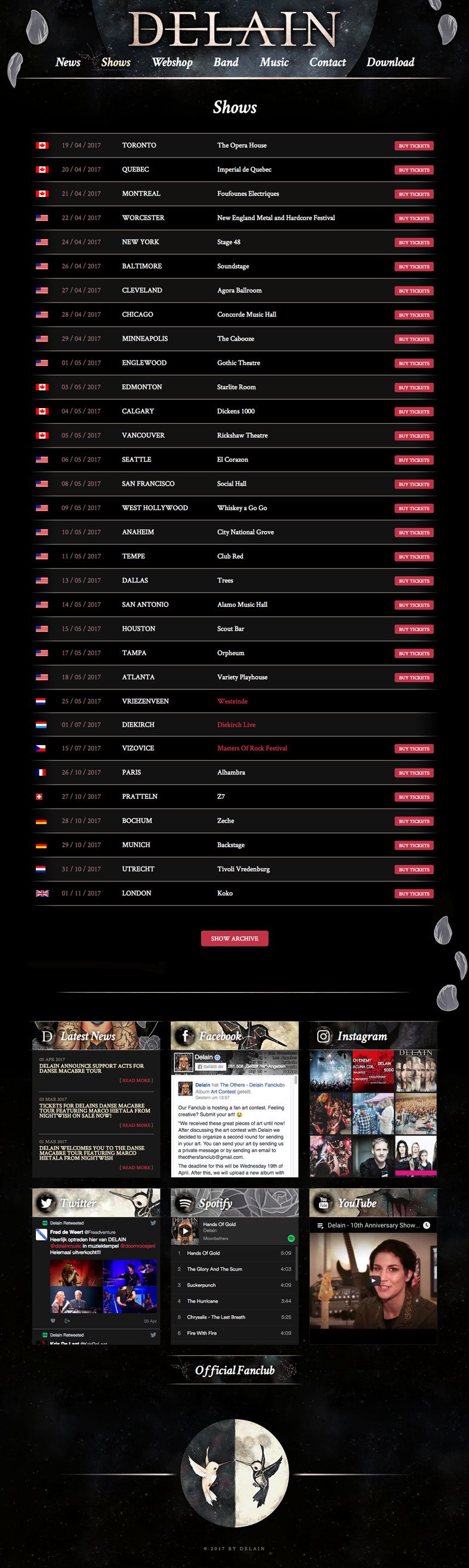Viewport: 469px width, 1568px height.
Task: Click the Instagram camera icon
Action: (323, 1036)
